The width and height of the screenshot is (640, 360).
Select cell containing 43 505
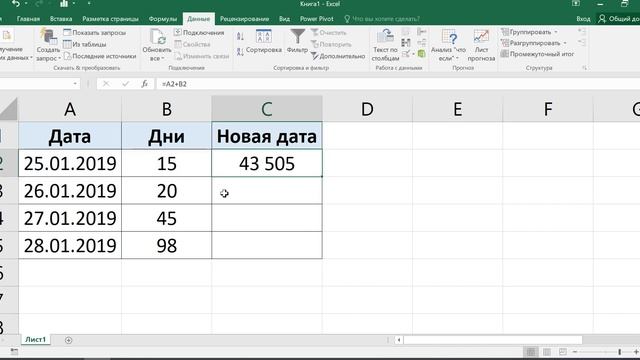click(267, 163)
